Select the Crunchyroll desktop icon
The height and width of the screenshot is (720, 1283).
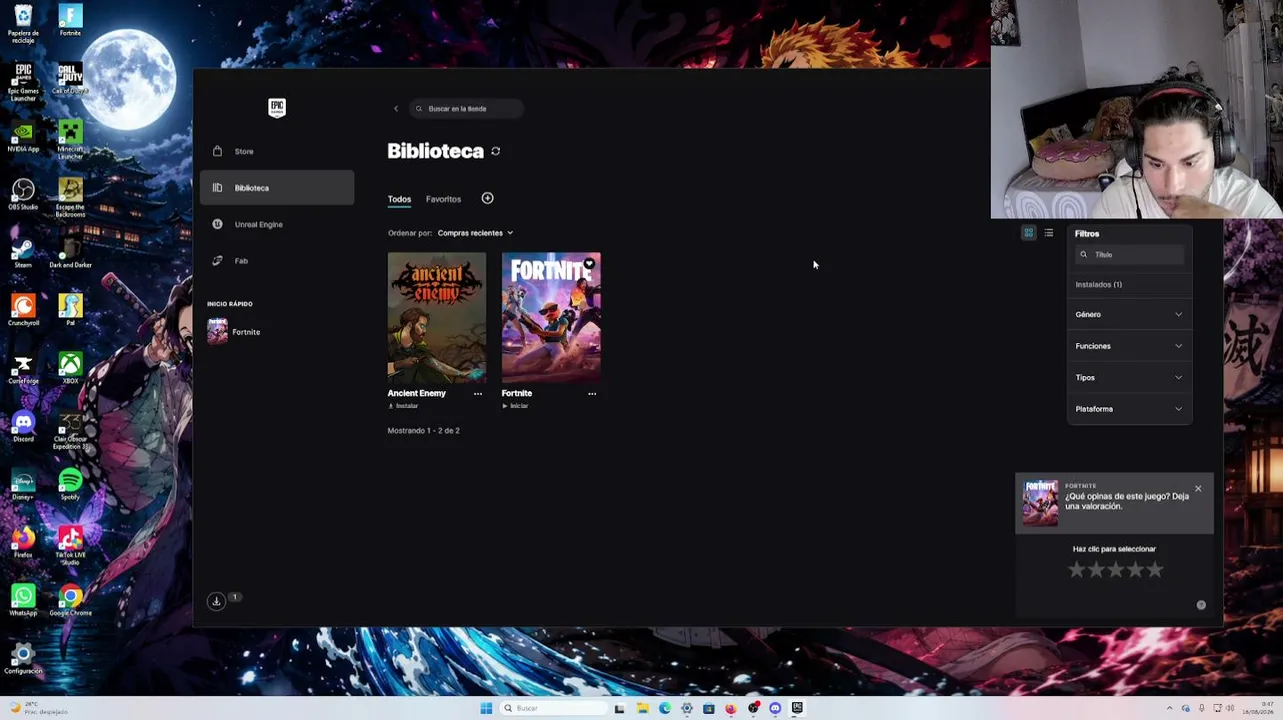(x=23, y=310)
